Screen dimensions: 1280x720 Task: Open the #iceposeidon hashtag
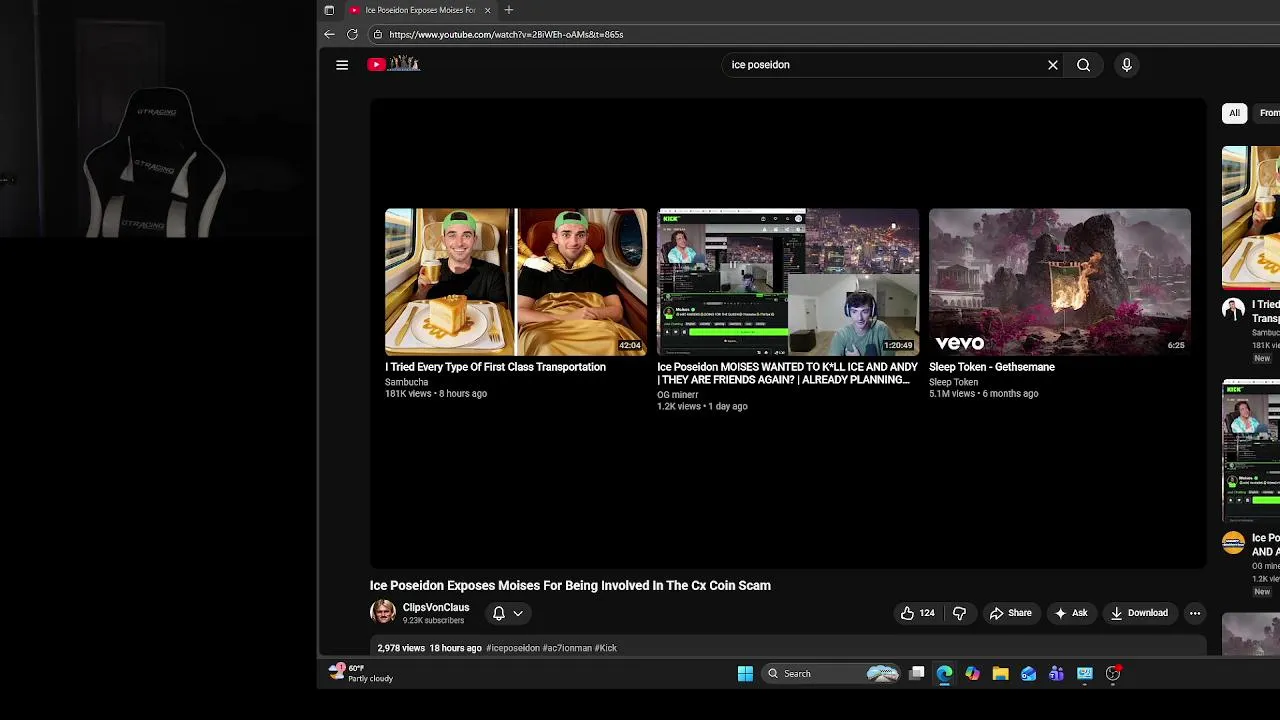[512, 648]
